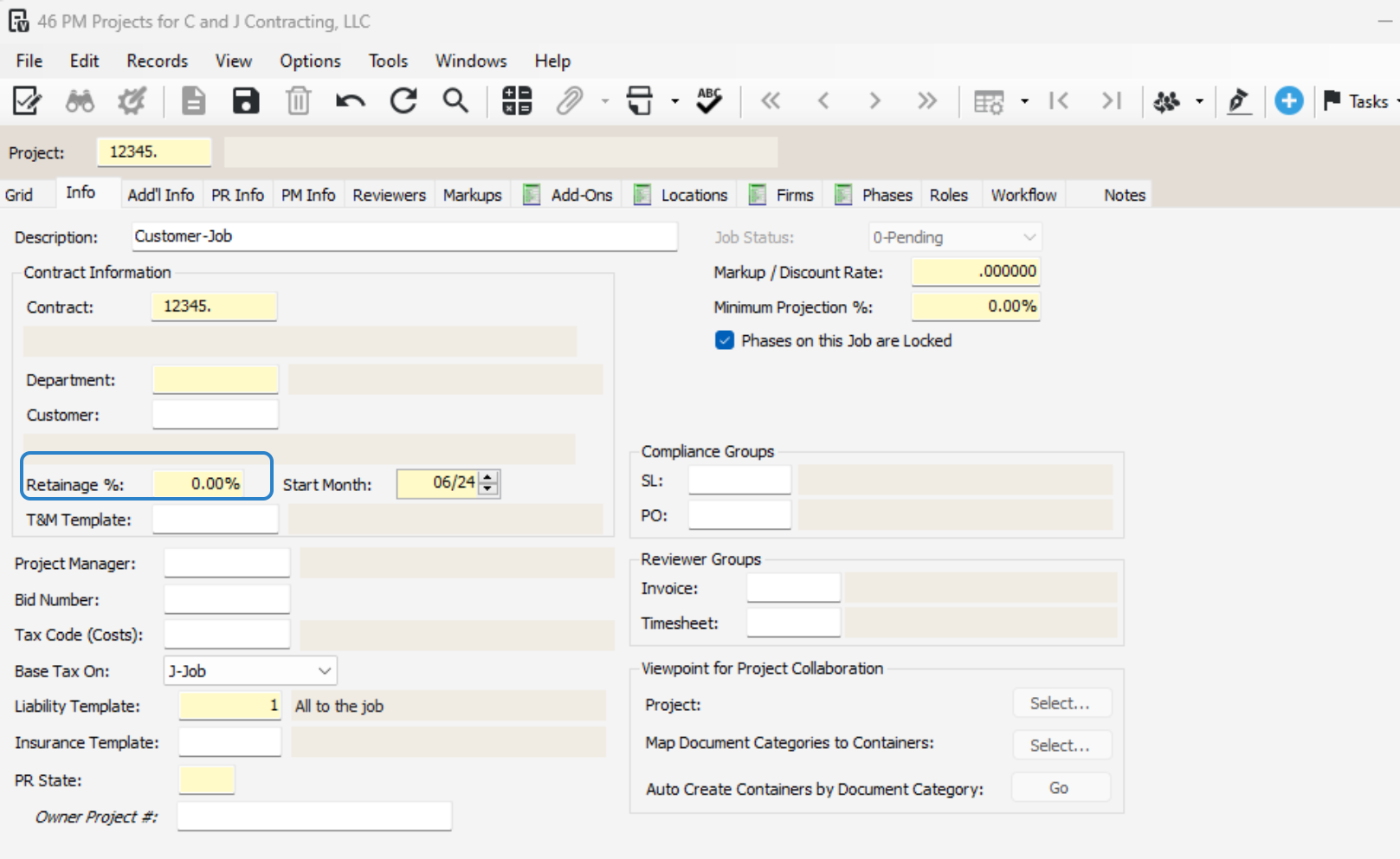Open the Help menu
The width and height of the screenshot is (1400, 859).
[552, 61]
